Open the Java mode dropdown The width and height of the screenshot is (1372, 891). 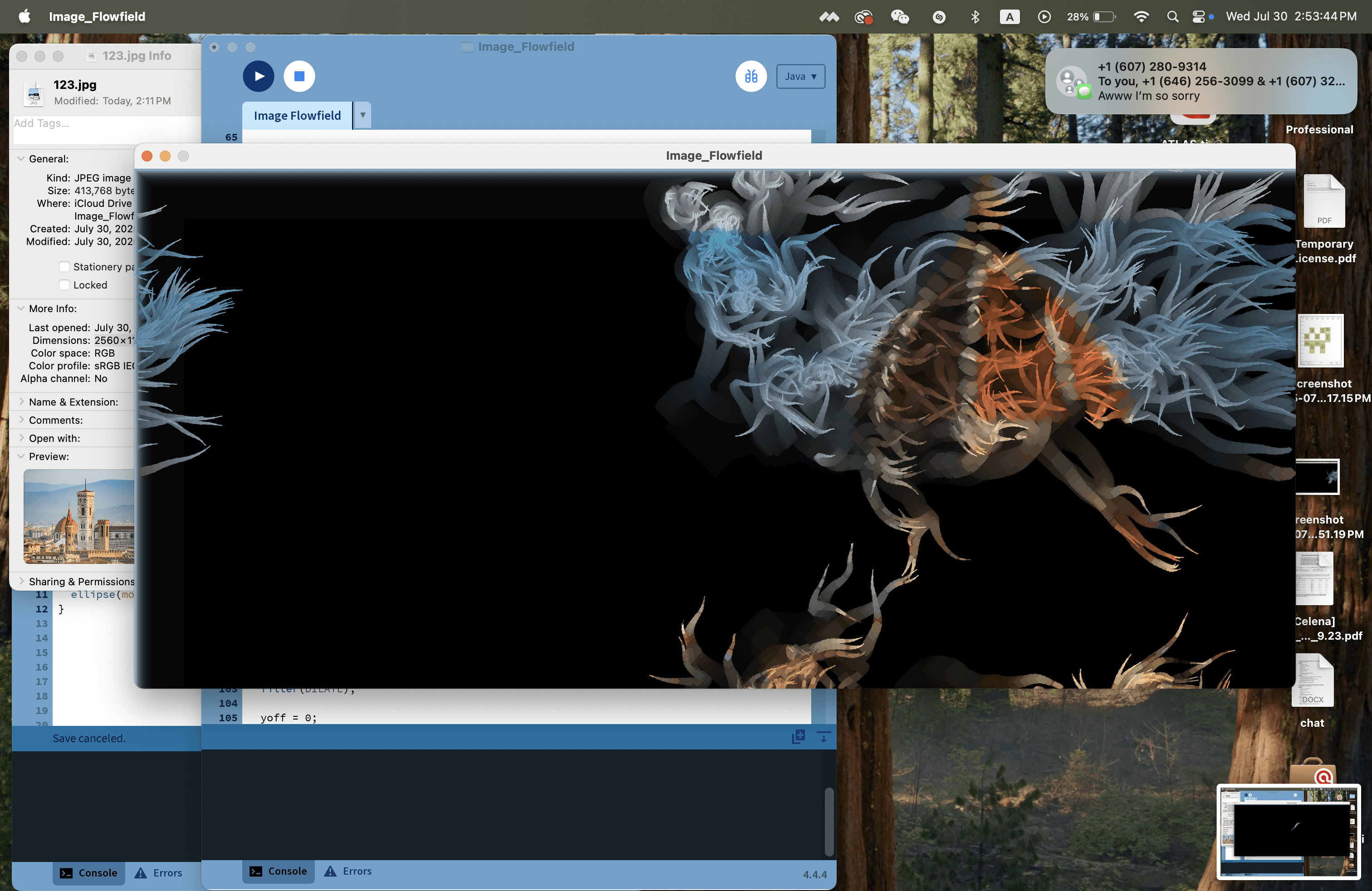pos(800,76)
